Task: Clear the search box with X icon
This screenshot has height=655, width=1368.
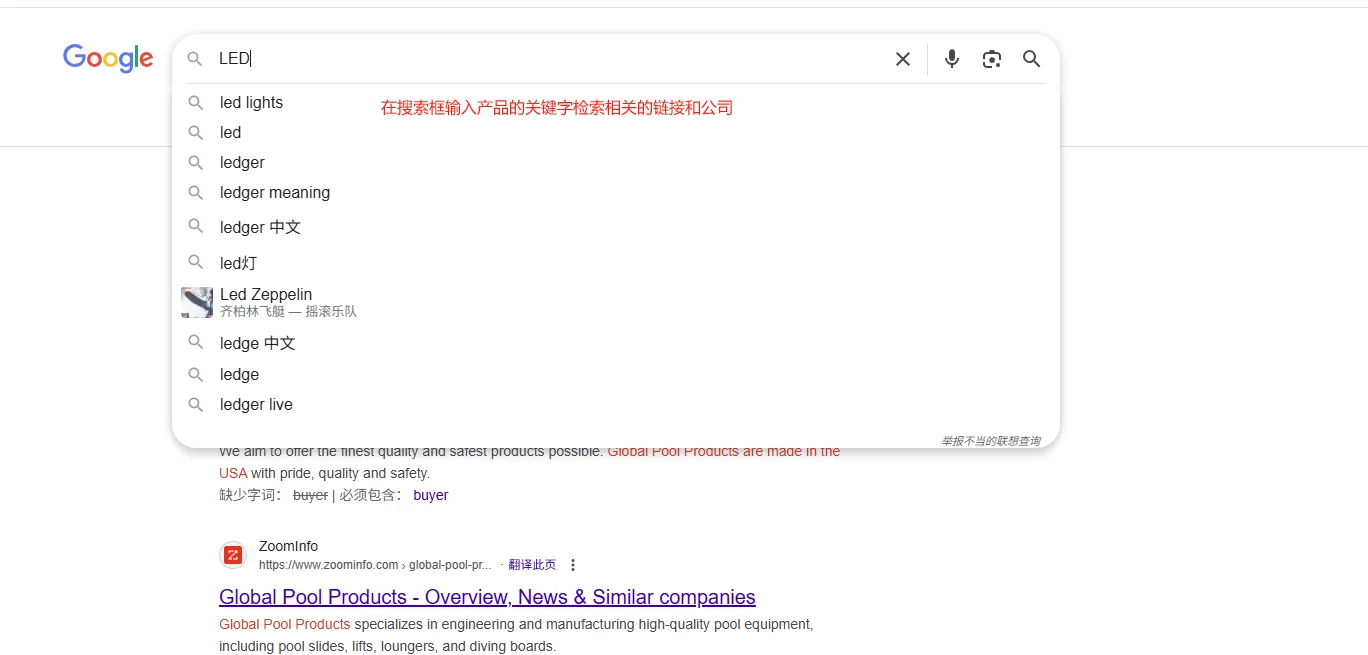Action: pos(903,59)
